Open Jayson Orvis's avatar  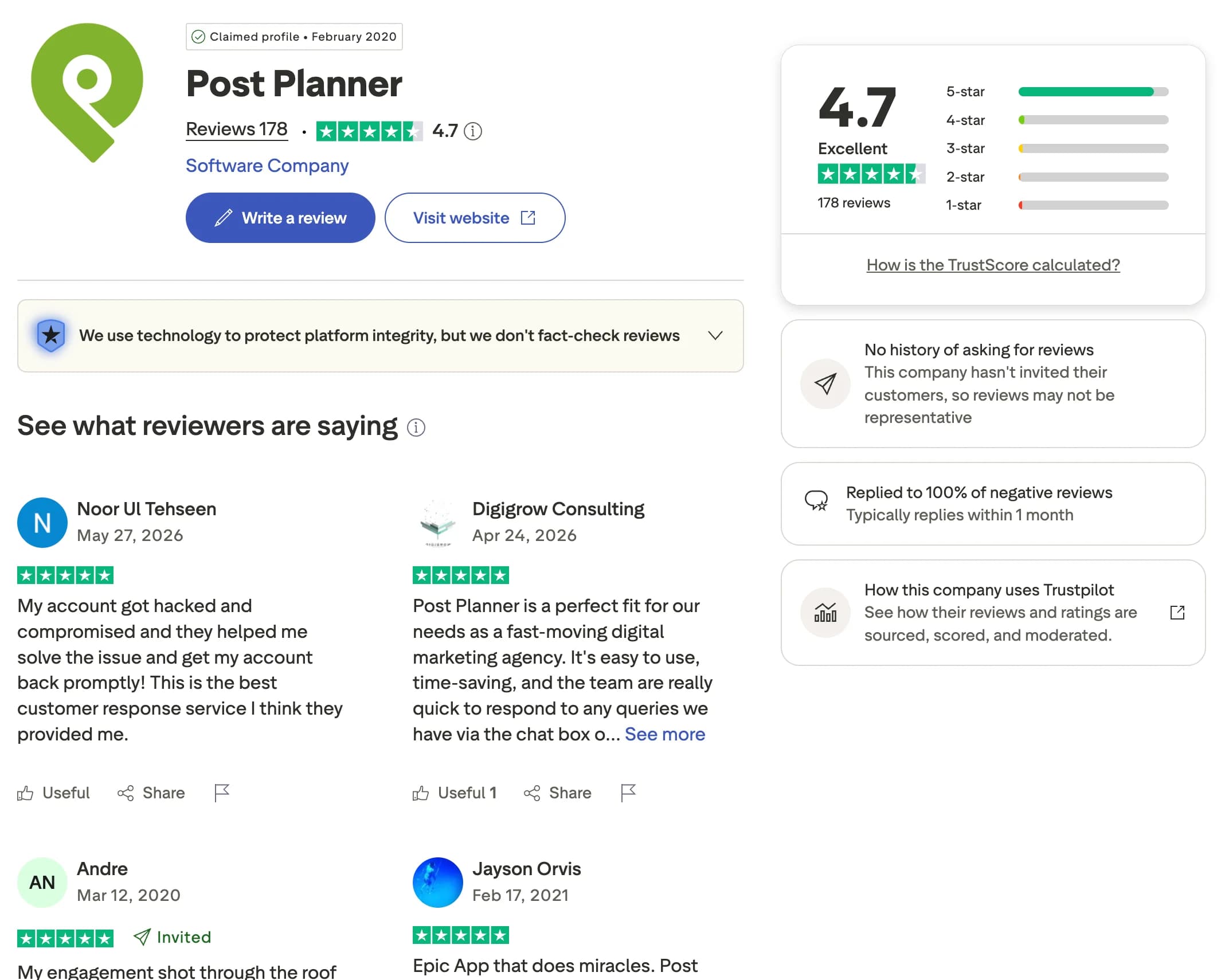438,883
